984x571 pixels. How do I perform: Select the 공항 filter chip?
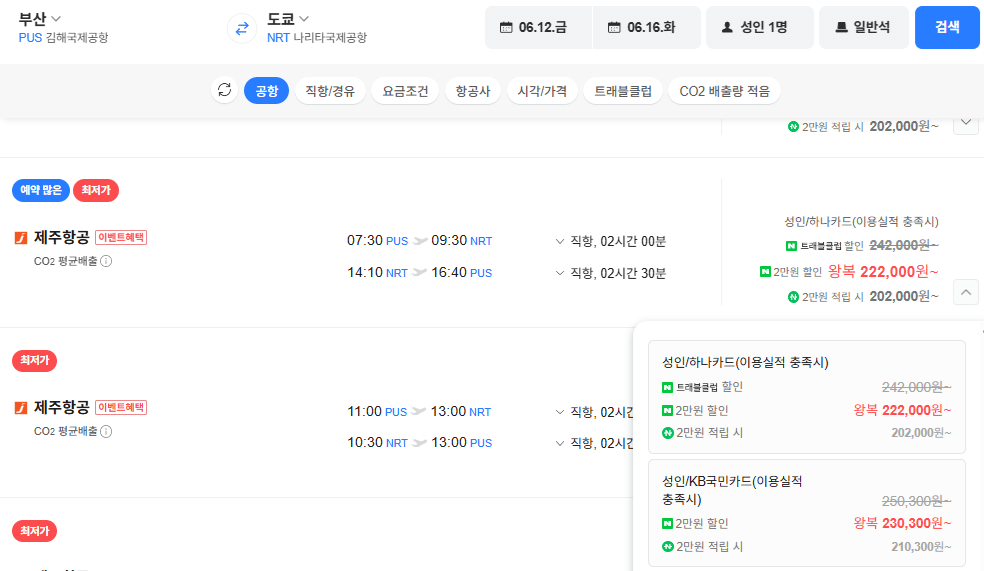click(266, 91)
